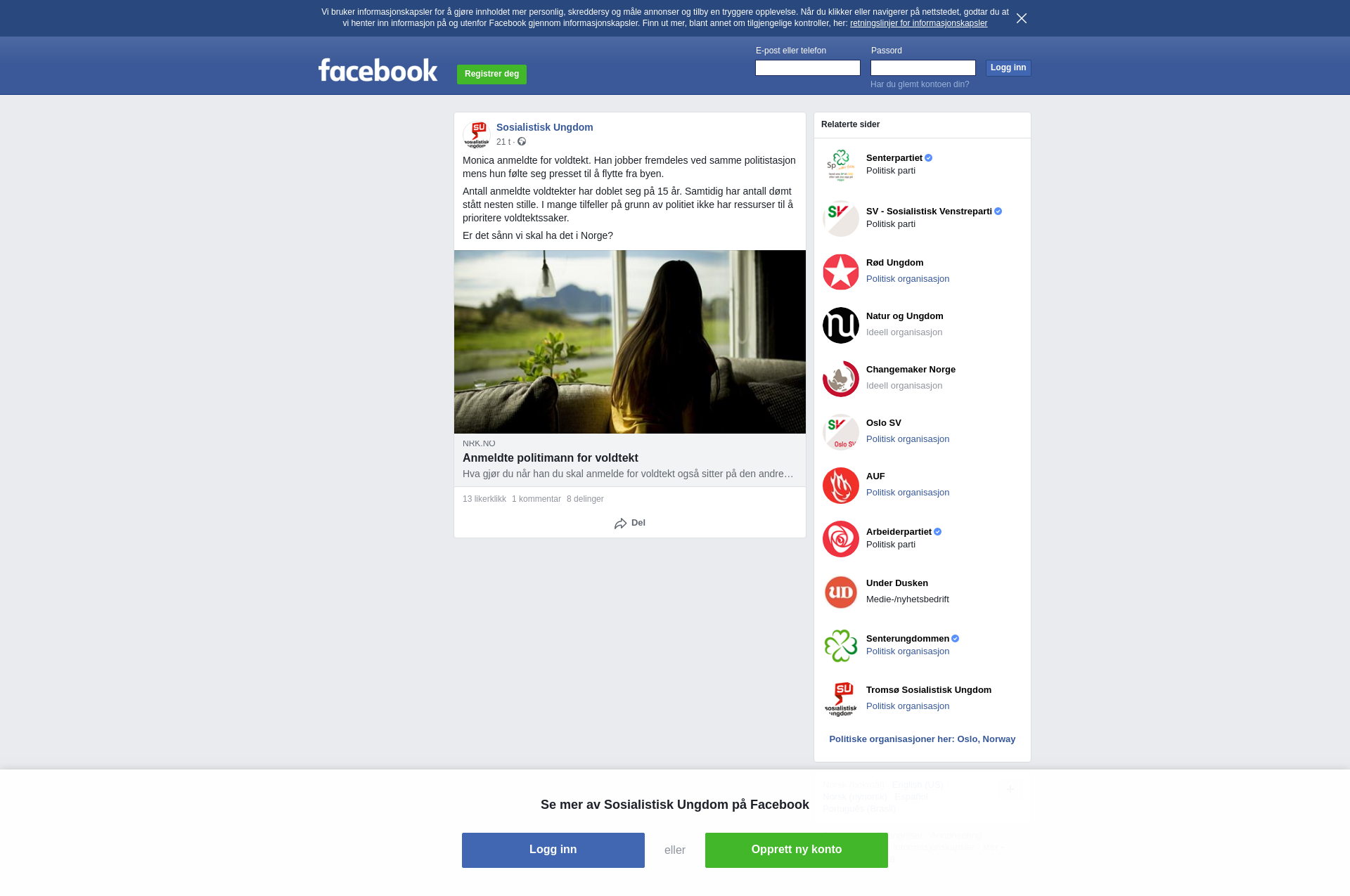Screen dimensions: 1350x896
Task: Open Under Dusken logo
Action: click(841, 592)
